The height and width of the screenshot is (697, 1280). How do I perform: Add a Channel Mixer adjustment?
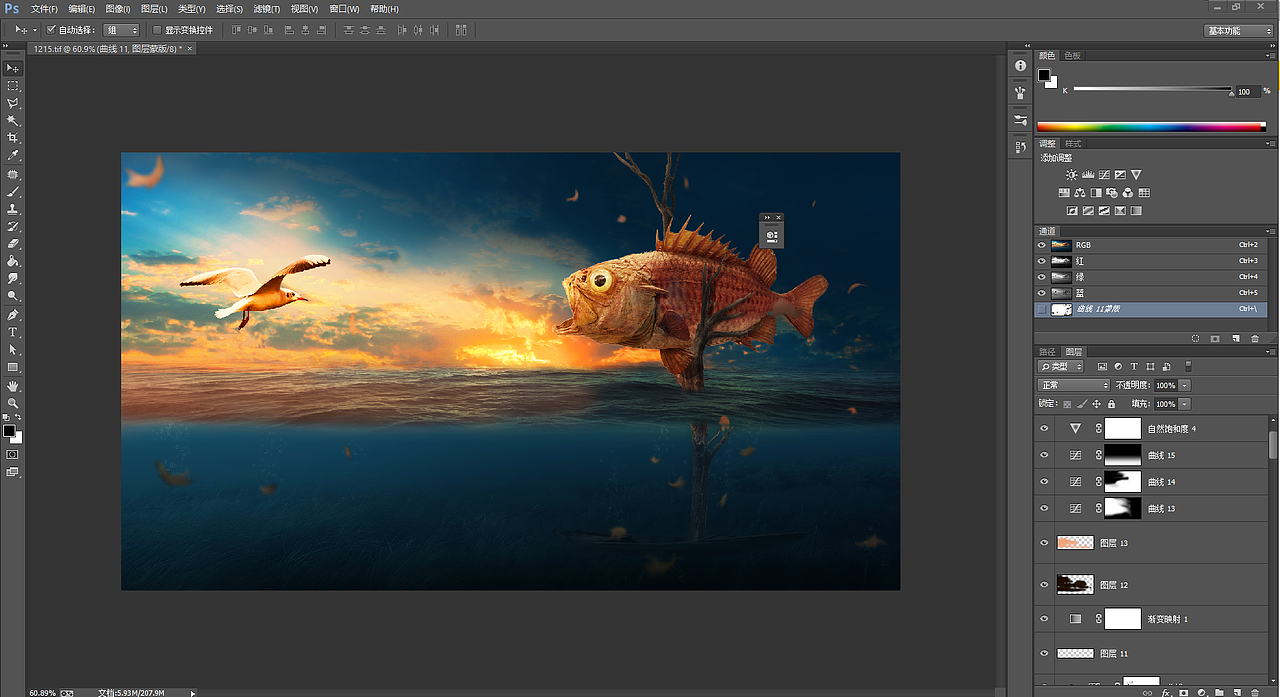pyautogui.click(x=1128, y=193)
